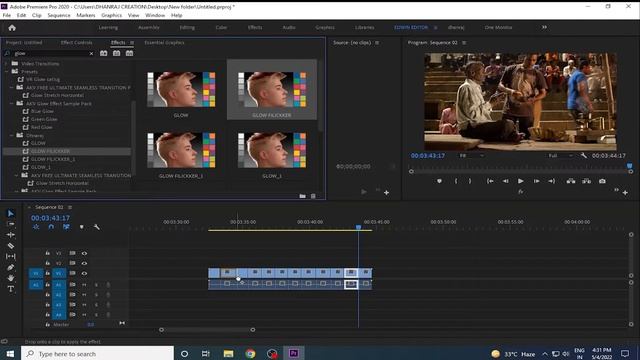Open the Program monitor settings wrench

pyautogui.click(x=584, y=156)
